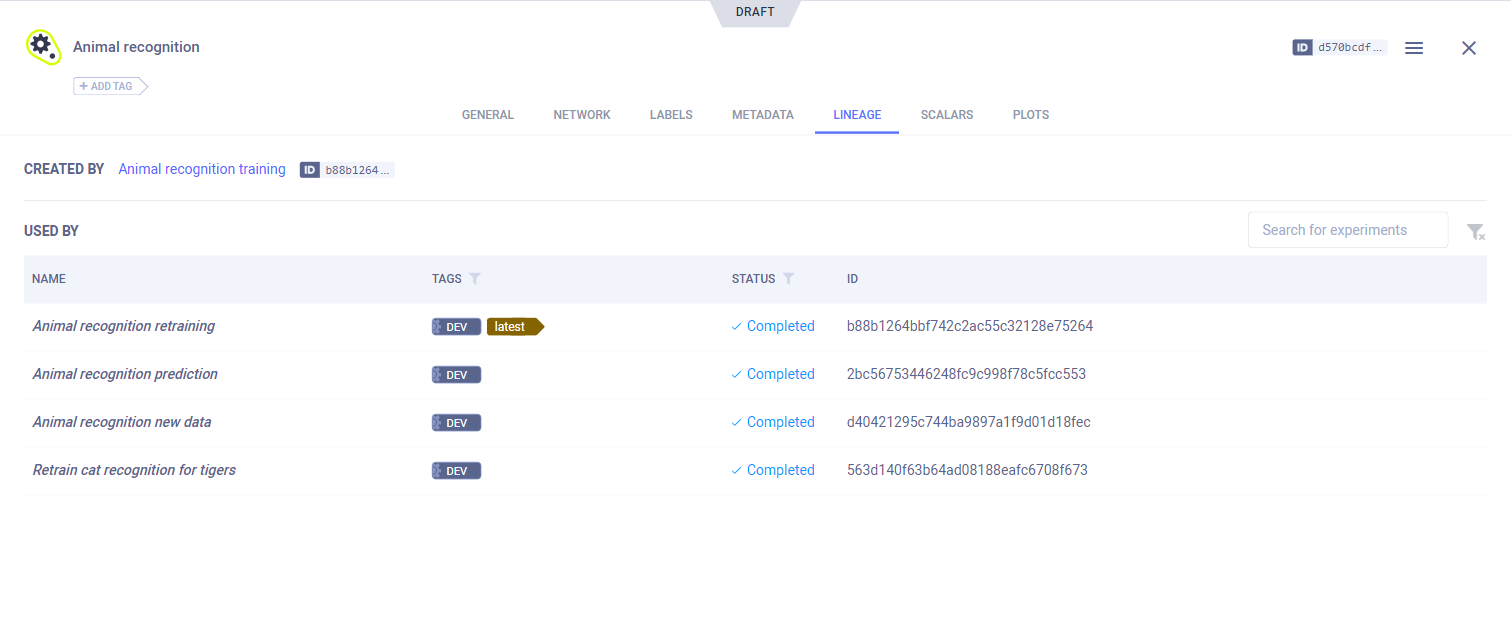Image resolution: width=1511 pixels, height=625 pixels.
Task: Close the model details panel
Action: point(1468,48)
